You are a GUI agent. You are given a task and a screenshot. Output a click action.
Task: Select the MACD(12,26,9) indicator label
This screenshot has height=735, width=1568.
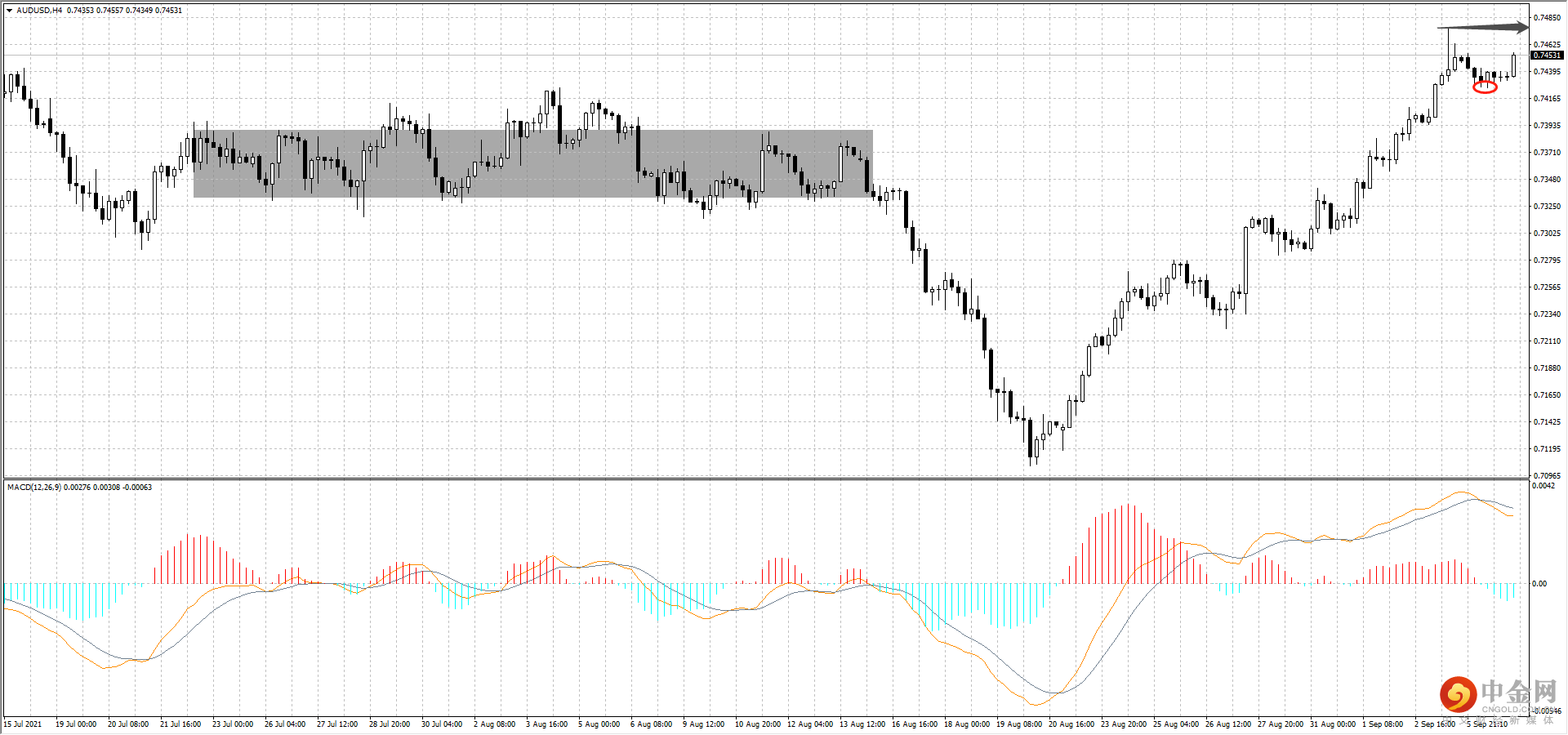(33, 487)
